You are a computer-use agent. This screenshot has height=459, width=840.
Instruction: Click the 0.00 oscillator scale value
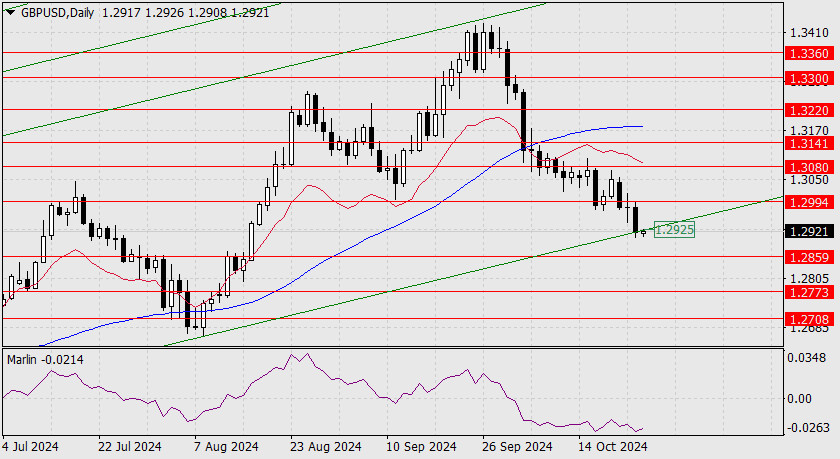(800, 398)
